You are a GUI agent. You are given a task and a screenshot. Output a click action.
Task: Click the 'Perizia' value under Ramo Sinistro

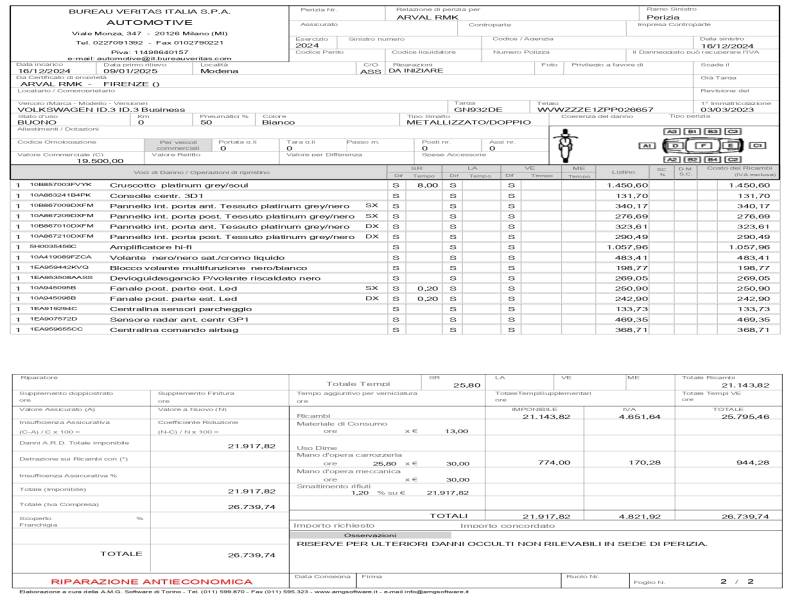tap(663, 17)
